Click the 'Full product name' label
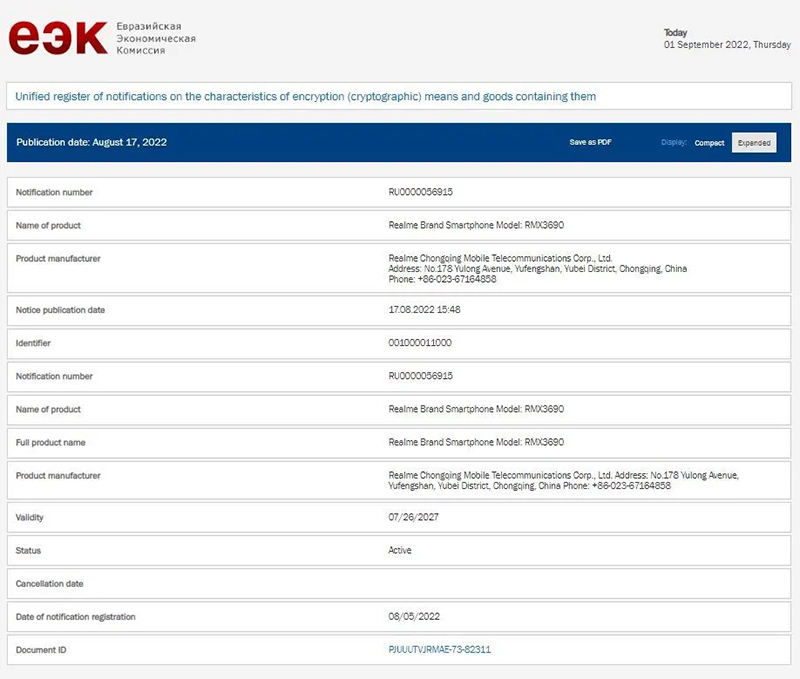The width and height of the screenshot is (800, 679). click(x=51, y=443)
